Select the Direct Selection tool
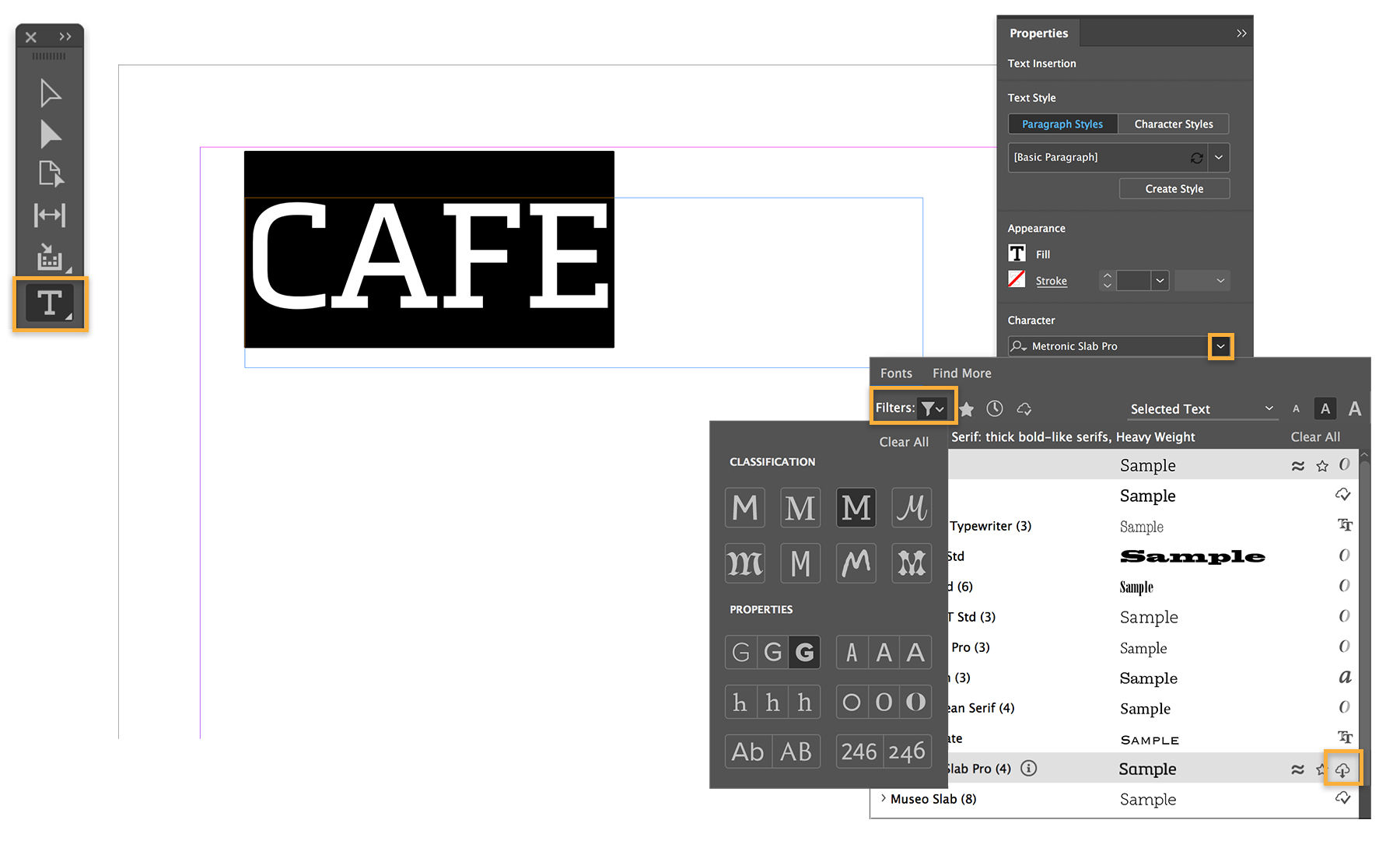Image resolution: width=1400 pixels, height=848 pixels. pos(49,133)
